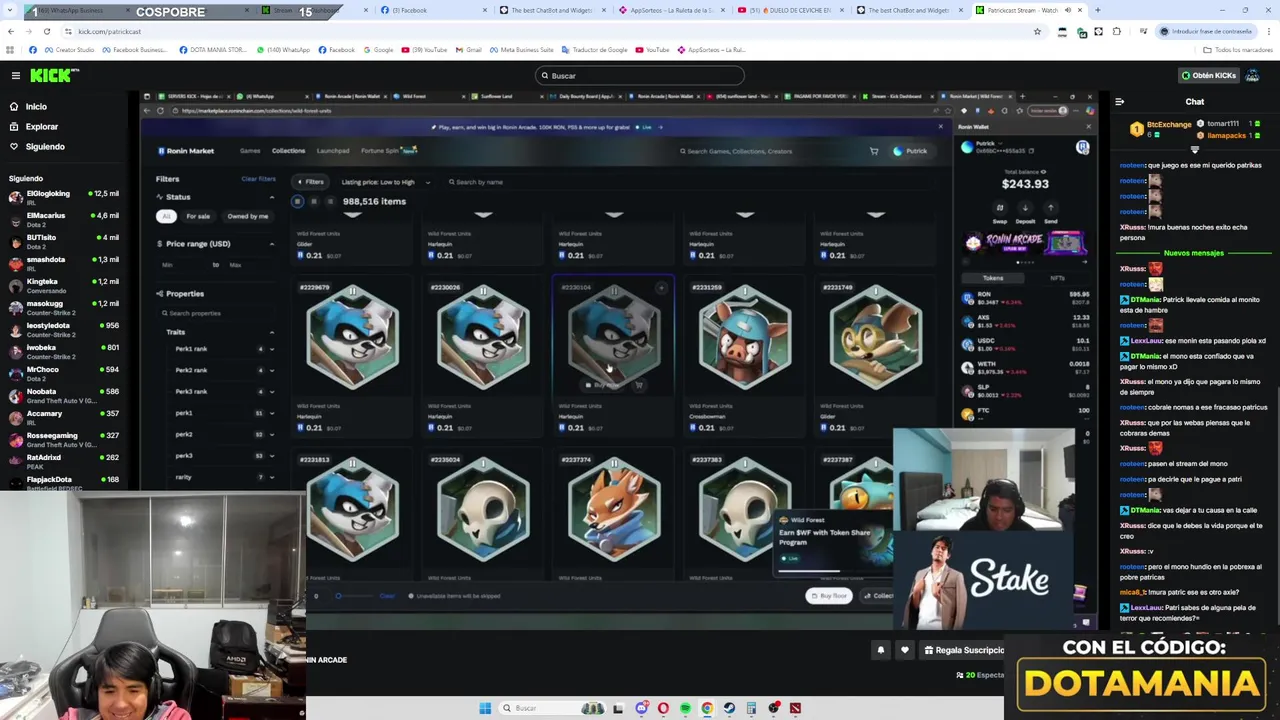
Task: Open Spotify icon in the Windows taskbar
Action: (x=685, y=708)
